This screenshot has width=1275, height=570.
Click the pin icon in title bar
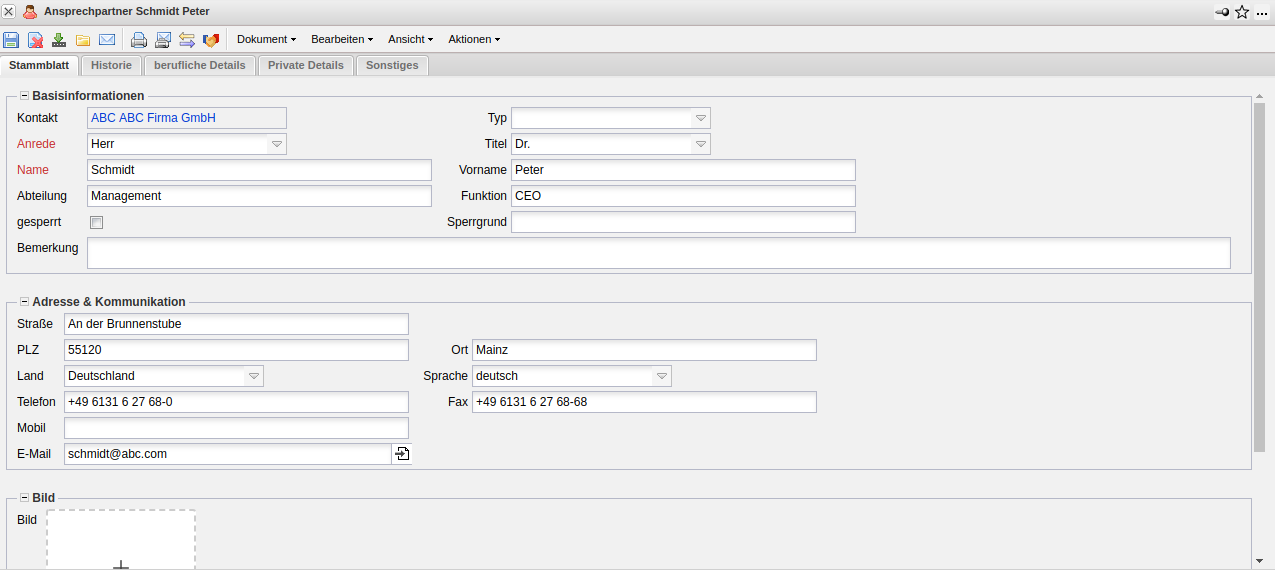click(1222, 12)
